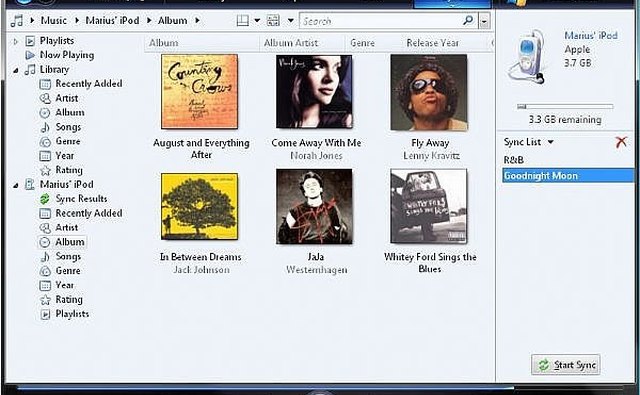Click Library's Year icon
Screen dimensions: 640x395
[x=45, y=156]
